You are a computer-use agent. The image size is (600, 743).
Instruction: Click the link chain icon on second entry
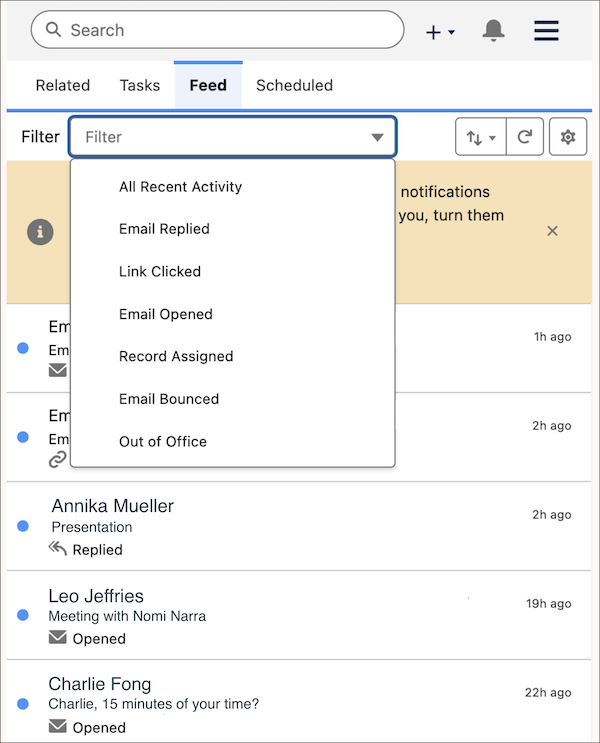[58, 459]
